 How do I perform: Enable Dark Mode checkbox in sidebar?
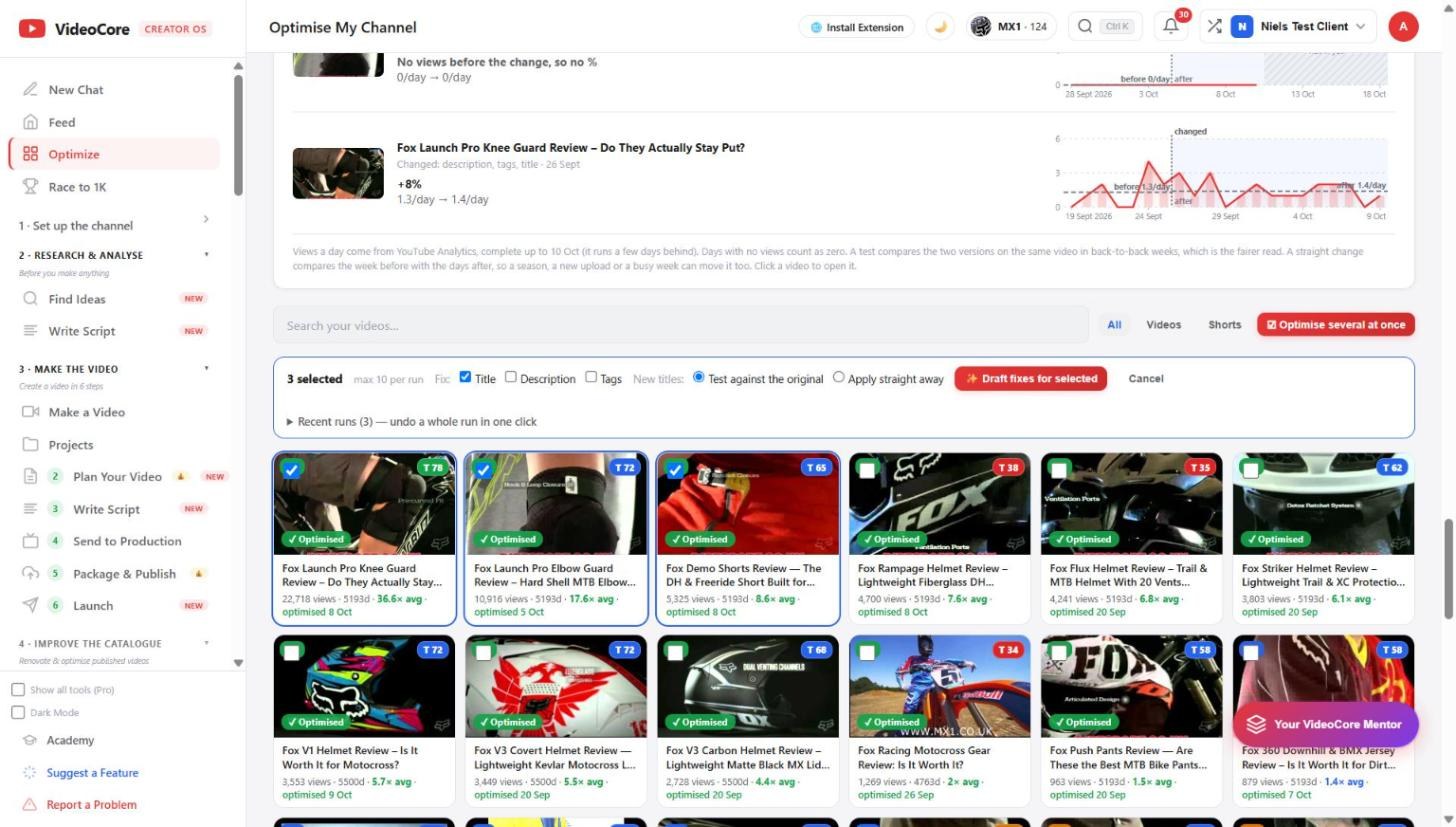18,712
